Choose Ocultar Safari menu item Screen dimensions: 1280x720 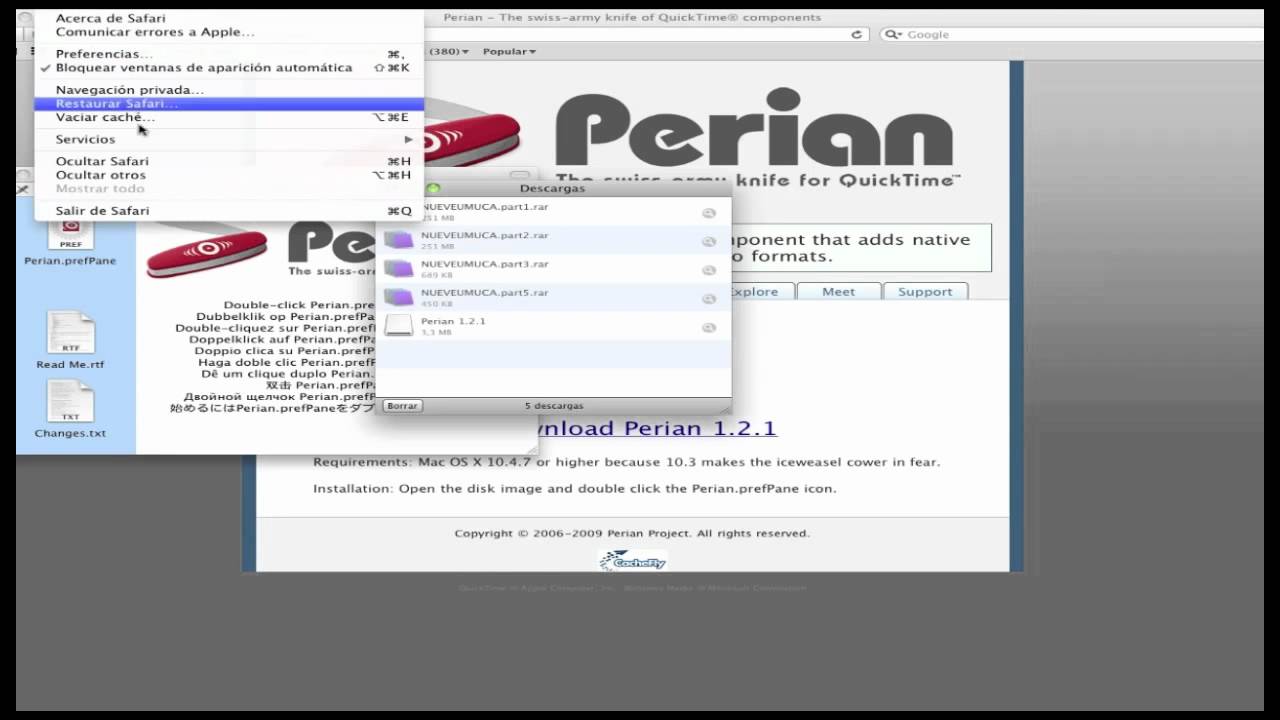tap(229, 161)
